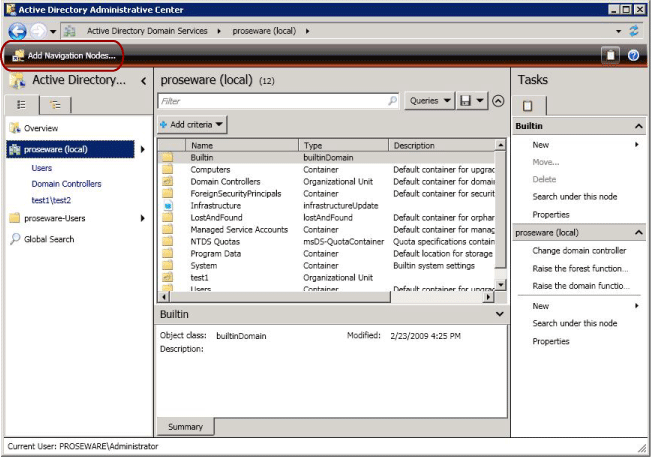This screenshot has height=457, width=651.
Task: Select proseware-Users navigation node
Action: pyautogui.click(x=54, y=218)
